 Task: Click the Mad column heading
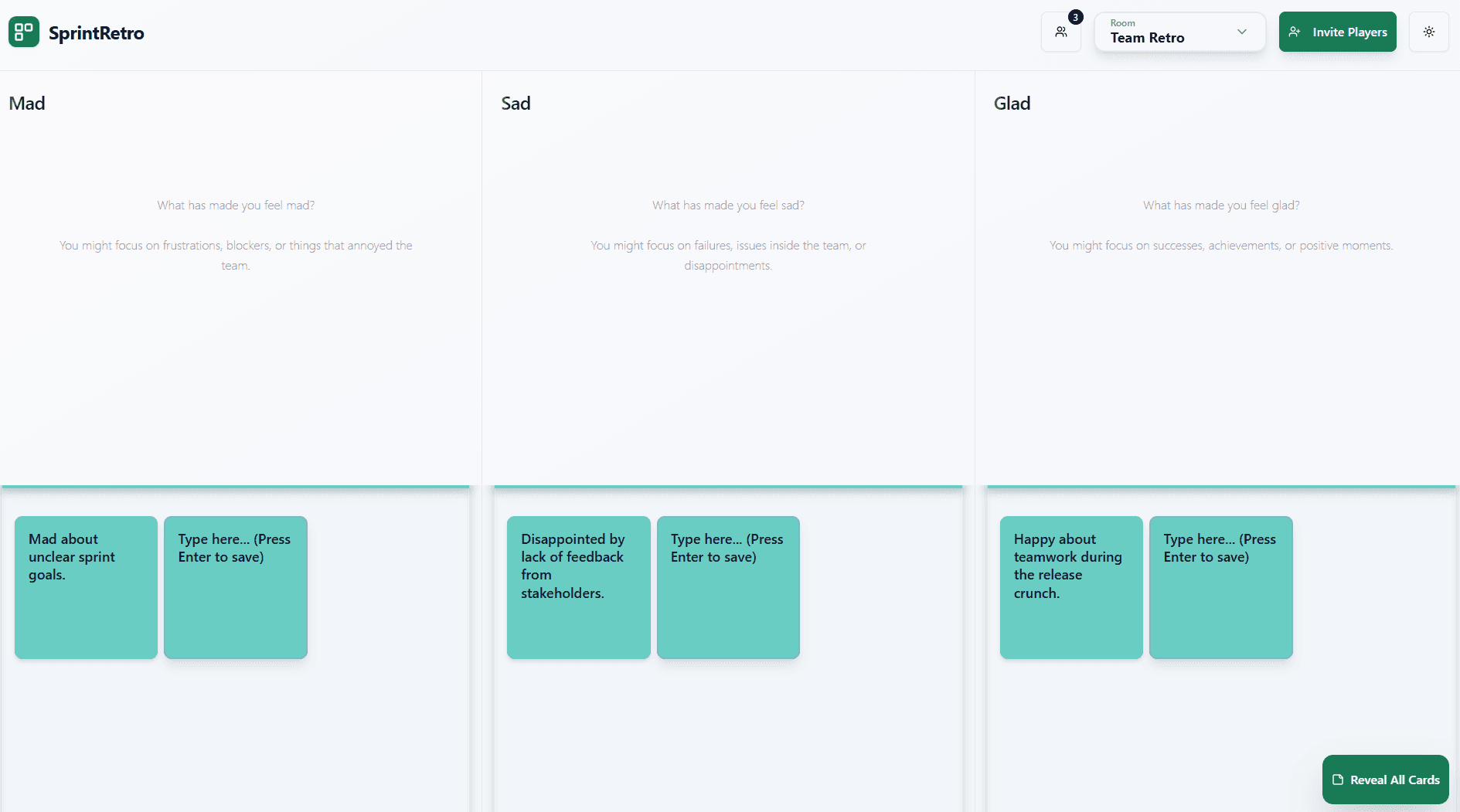pos(27,104)
